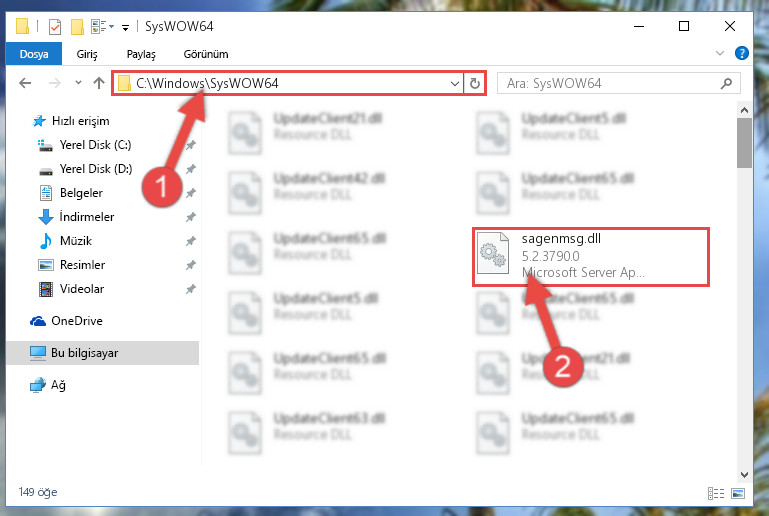
Task: Click the Back navigation arrow
Action: 25,83
